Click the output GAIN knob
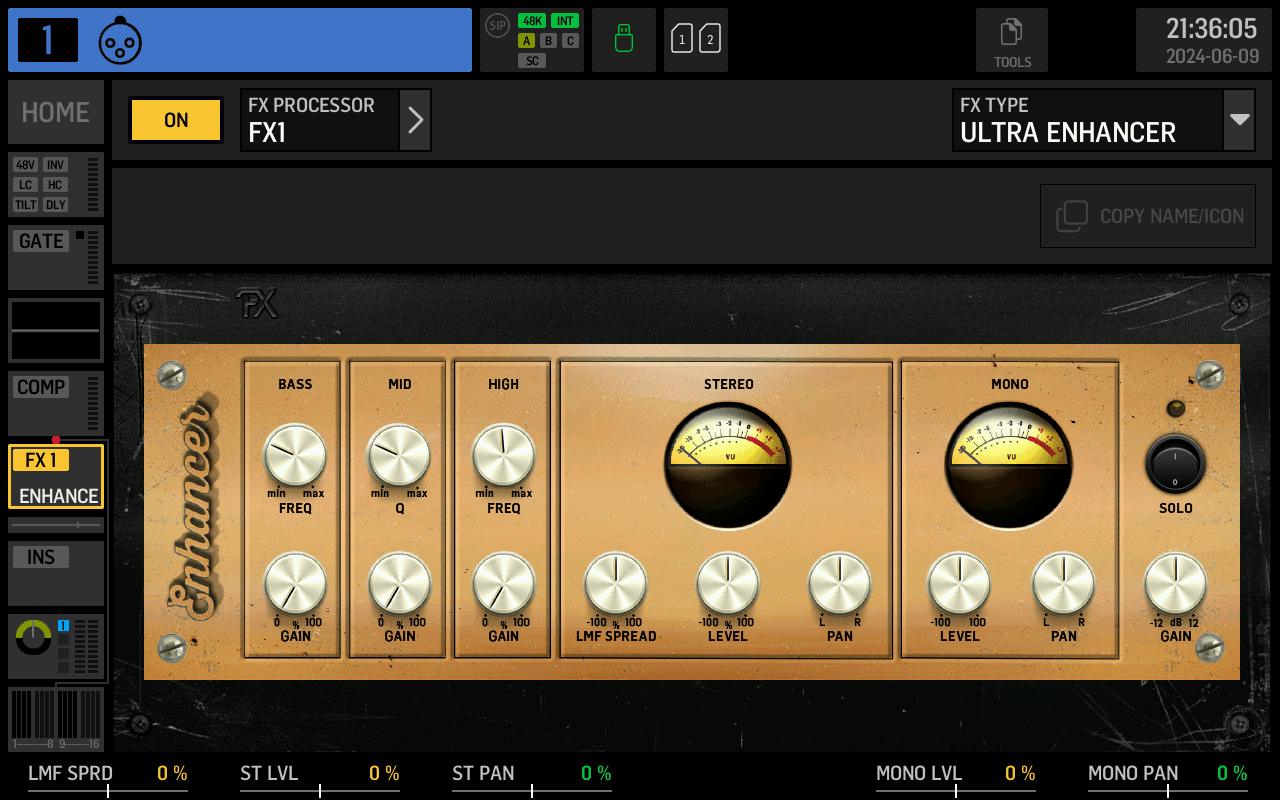This screenshot has height=800, width=1280. (1175, 584)
